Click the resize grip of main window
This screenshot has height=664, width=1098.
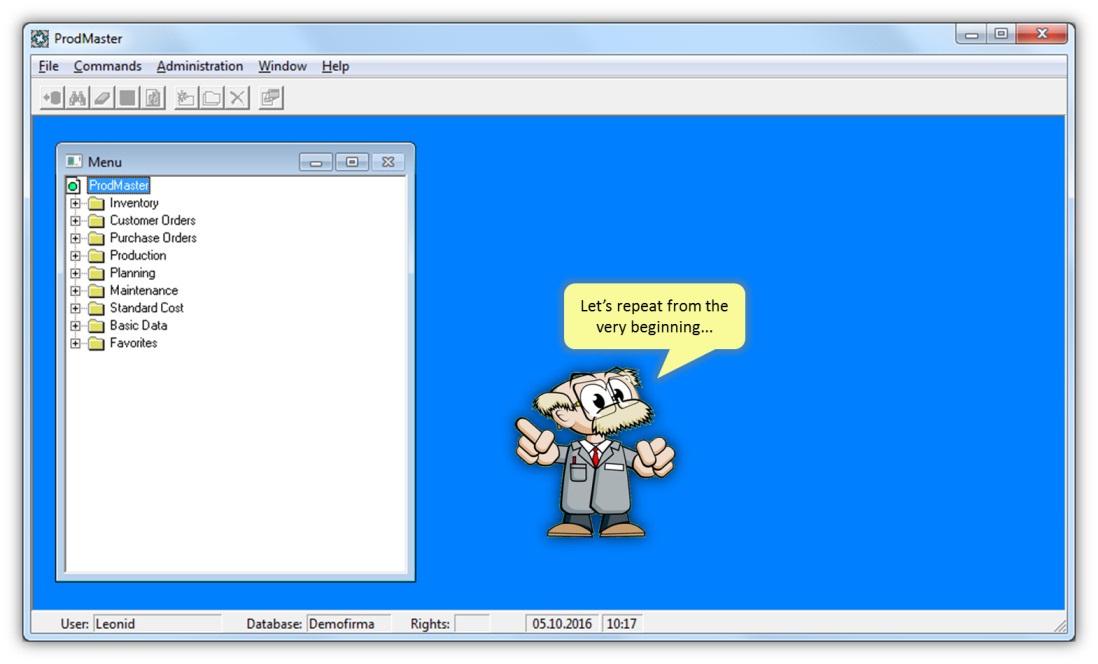[1059, 625]
